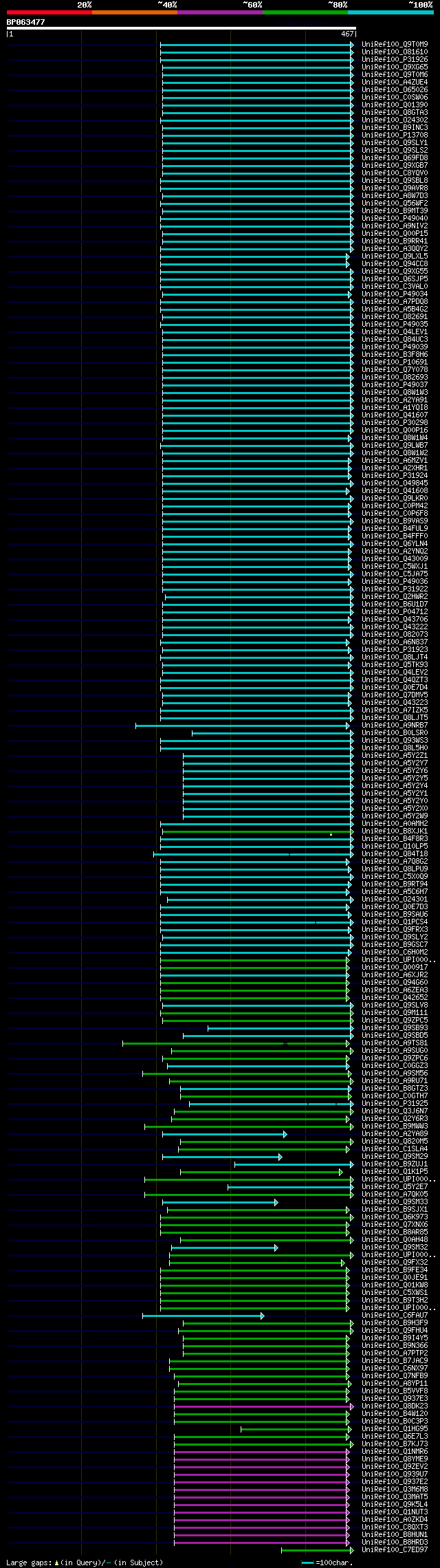Select the label UniRef100_Q5Y2E7
The image size is (440, 1568).
coord(395,1187)
